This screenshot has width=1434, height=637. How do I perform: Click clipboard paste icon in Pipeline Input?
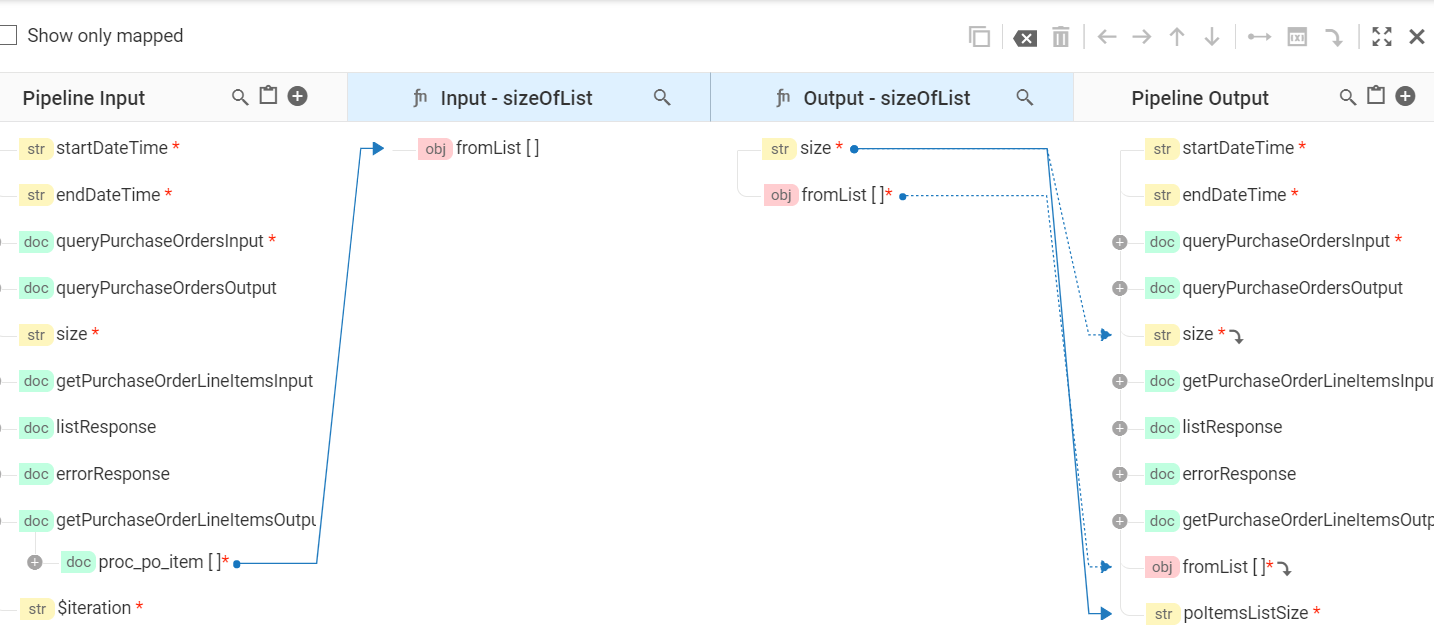pos(268,96)
